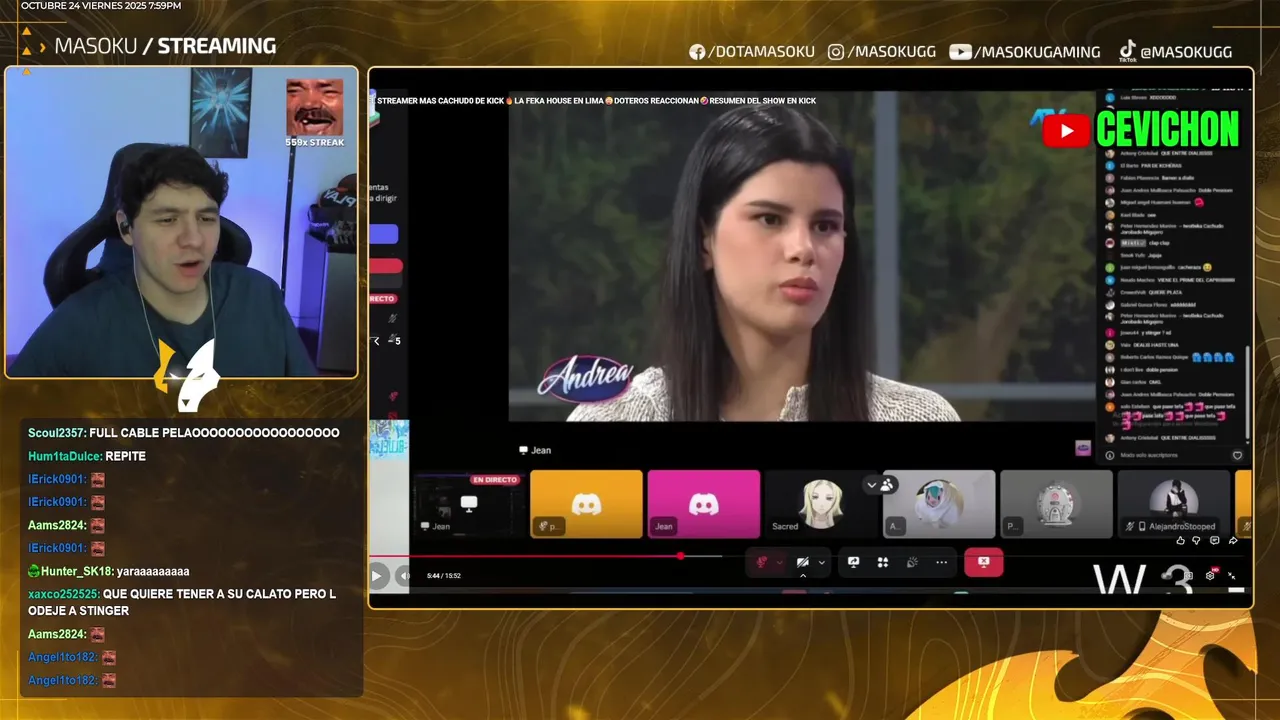1280x720 pixels.
Task: Click the @MASOKUGG handle text
Action: coord(1186,52)
